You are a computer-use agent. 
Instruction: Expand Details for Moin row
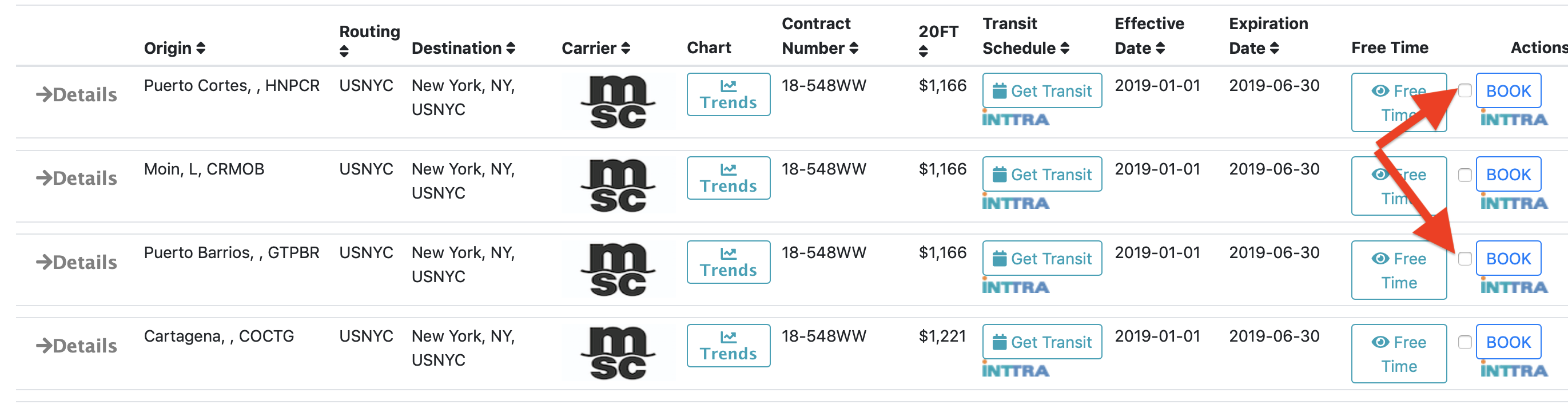click(x=77, y=178)
